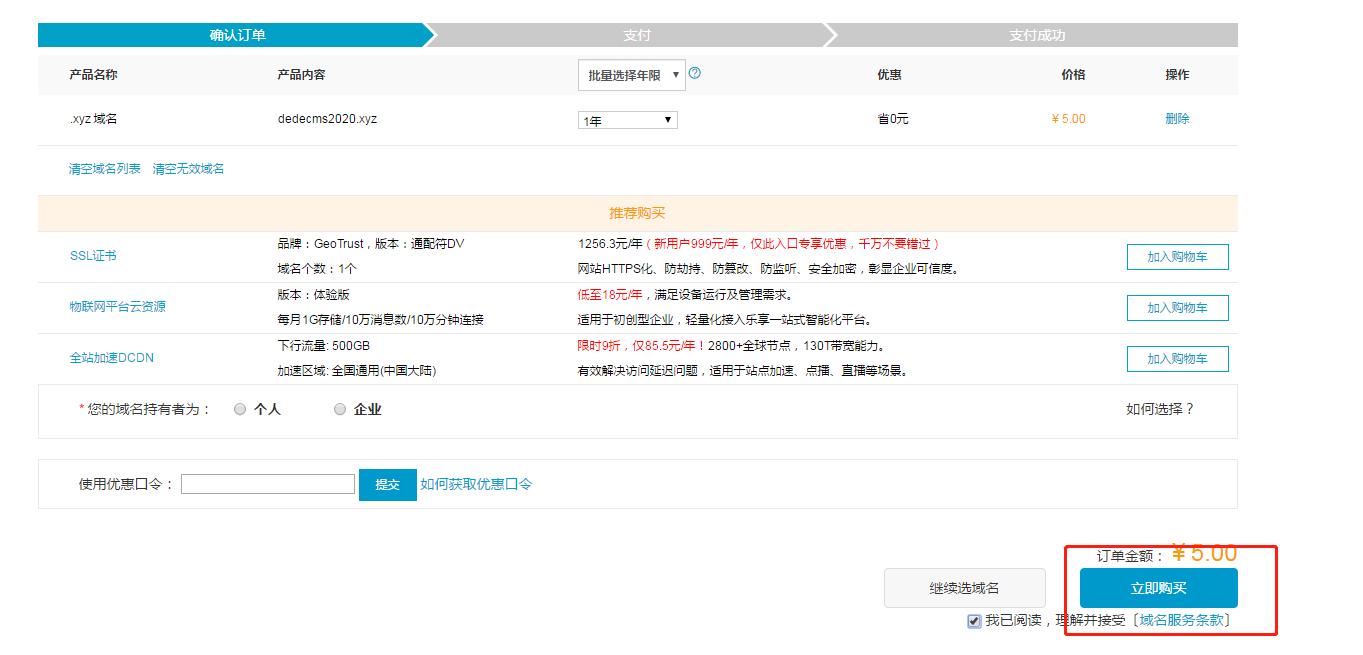Submit the coupon code via 提交
This screenshot has width=1363, height=655.
pos(387,484)
